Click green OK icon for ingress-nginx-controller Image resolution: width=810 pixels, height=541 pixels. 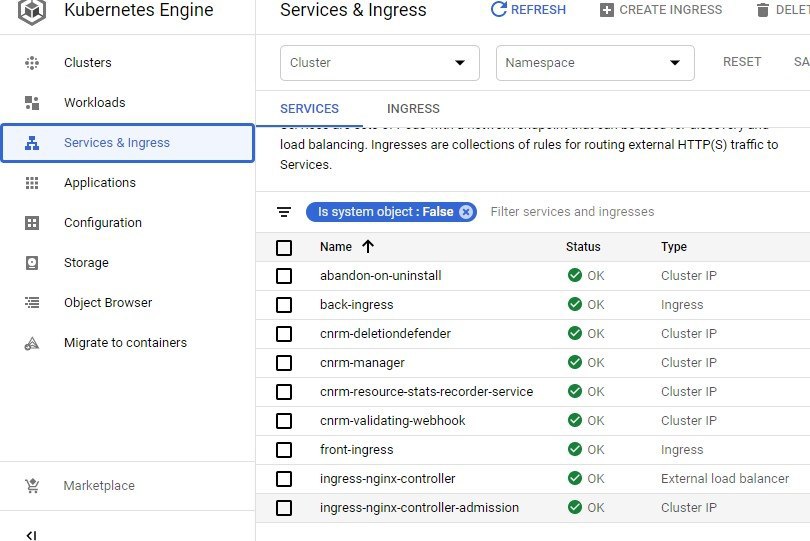click(x=574, y=478)
